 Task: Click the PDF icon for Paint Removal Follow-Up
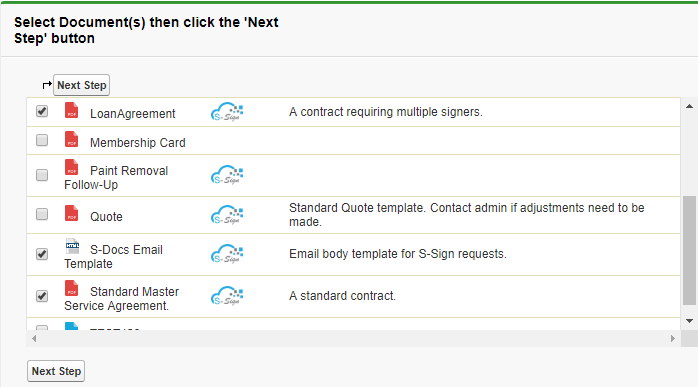tap(71, 167)
